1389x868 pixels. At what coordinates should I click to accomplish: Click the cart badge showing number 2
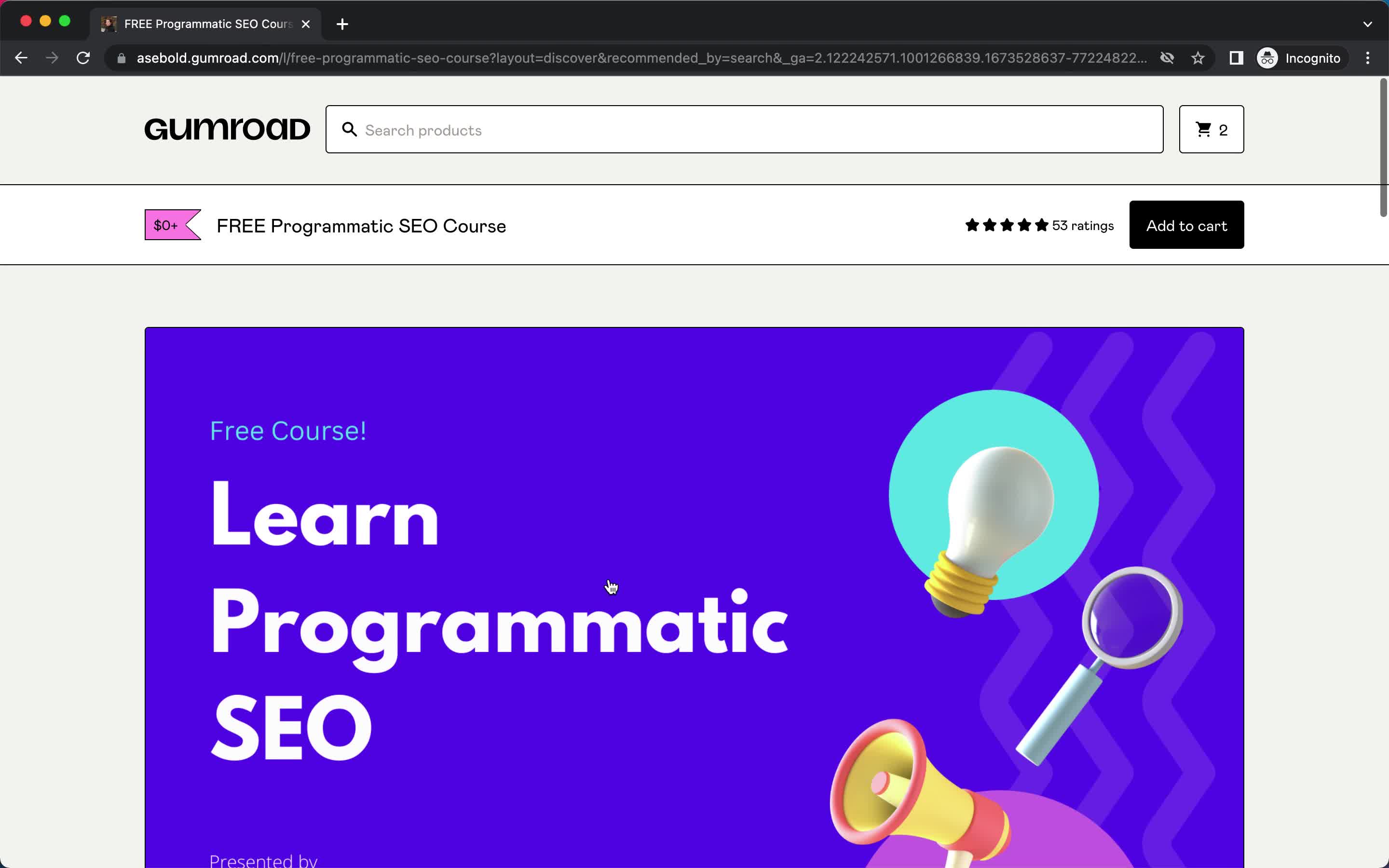pyautogui.click(x=1210, y=129)
